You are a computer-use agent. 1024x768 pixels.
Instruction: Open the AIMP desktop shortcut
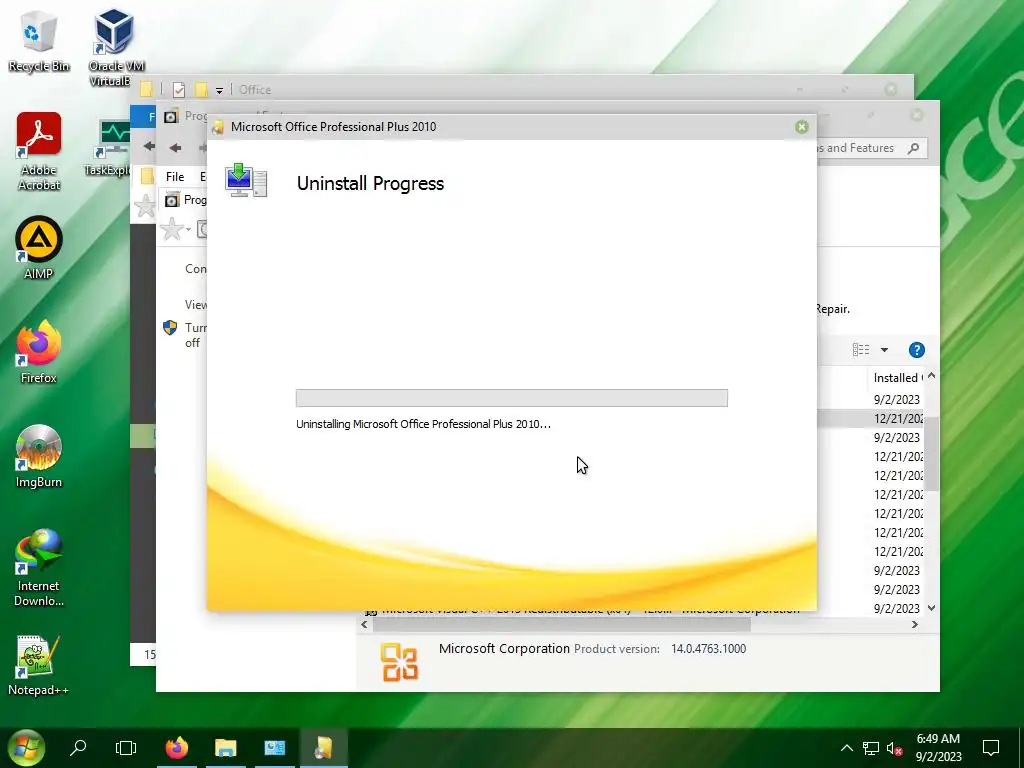pos(39,247)
